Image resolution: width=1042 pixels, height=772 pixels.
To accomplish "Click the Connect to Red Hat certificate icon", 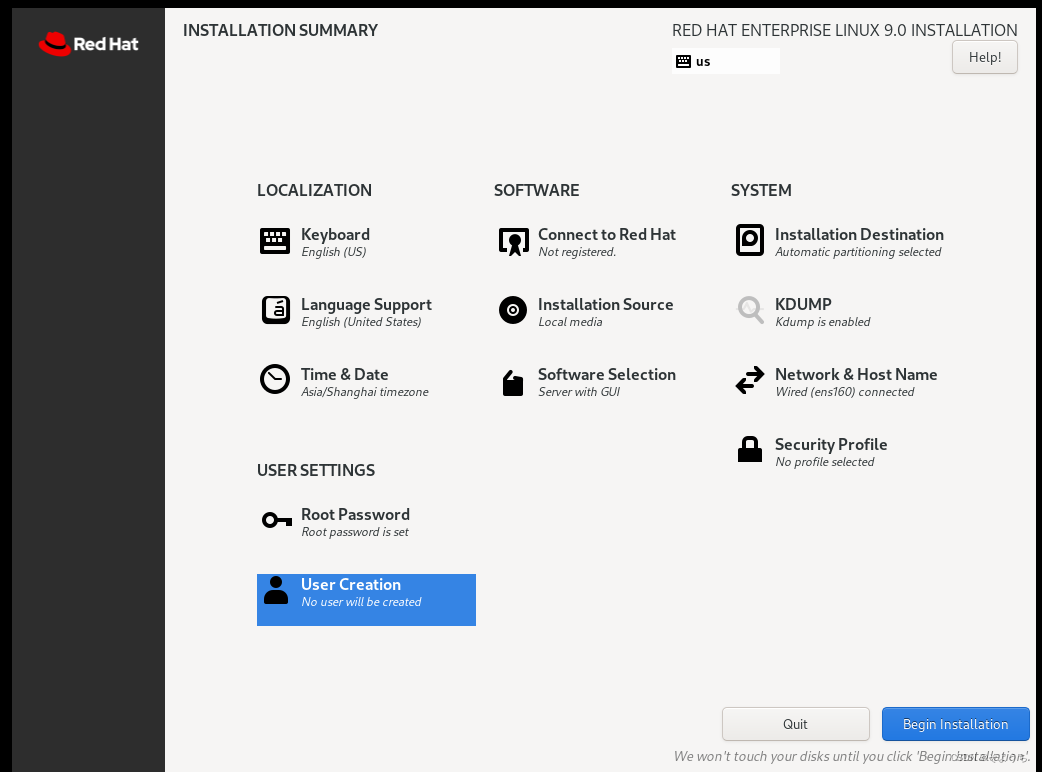I will point(513,242).
